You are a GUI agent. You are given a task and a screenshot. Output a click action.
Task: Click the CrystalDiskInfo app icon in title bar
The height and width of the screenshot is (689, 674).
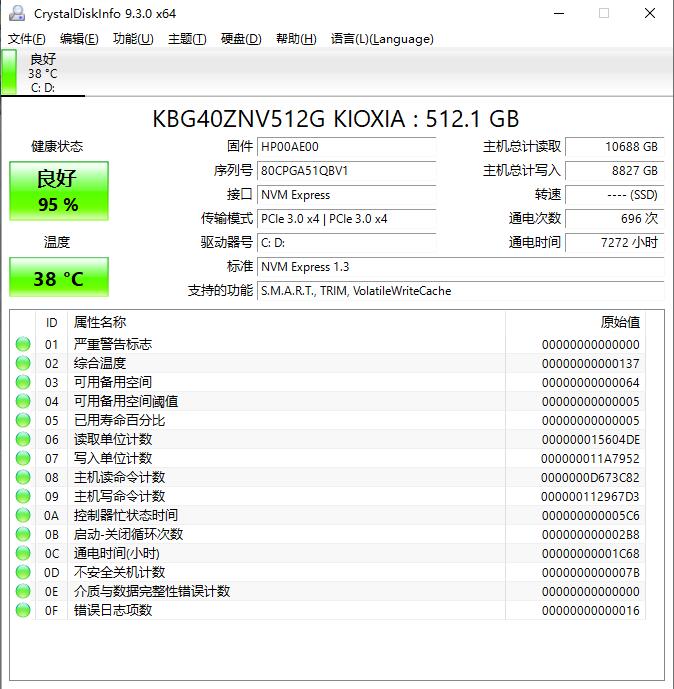(17, 13)
